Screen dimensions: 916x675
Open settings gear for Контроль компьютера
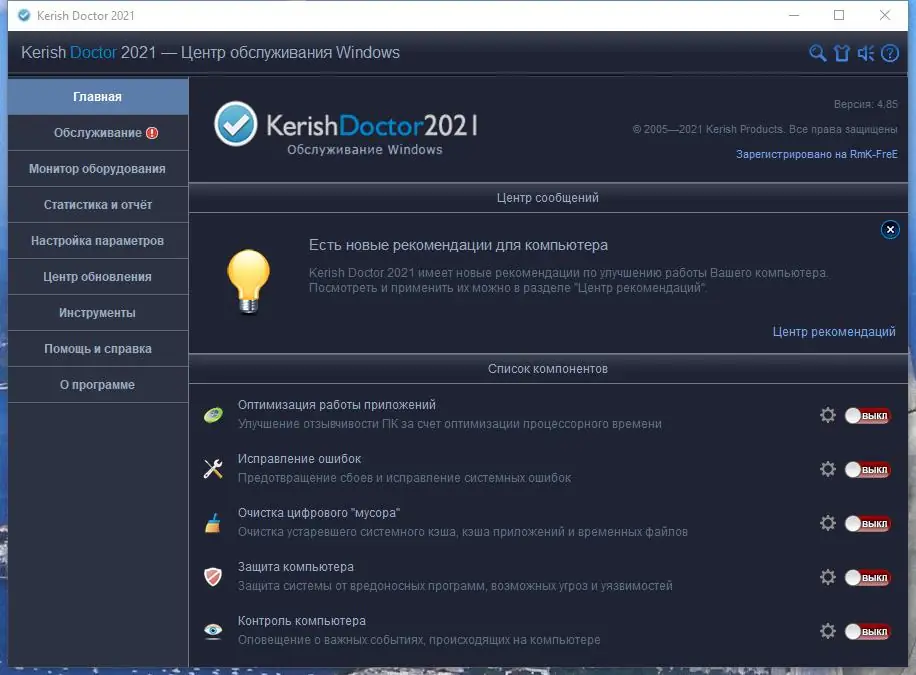pos(828,631)
